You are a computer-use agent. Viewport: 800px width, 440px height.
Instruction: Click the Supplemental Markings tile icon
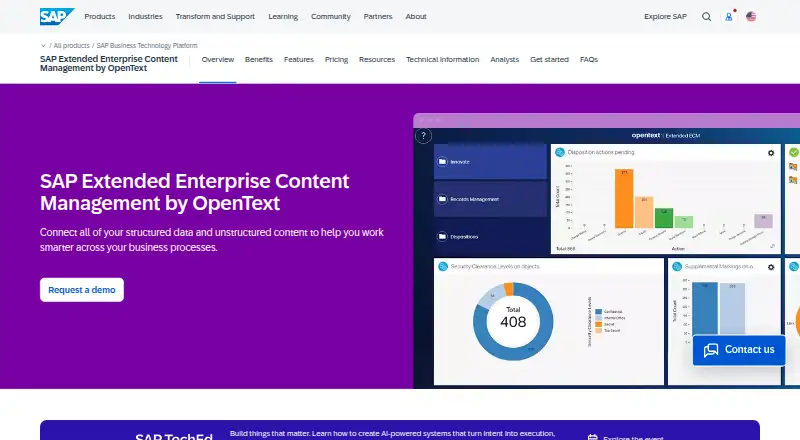[x=677, y=266]
